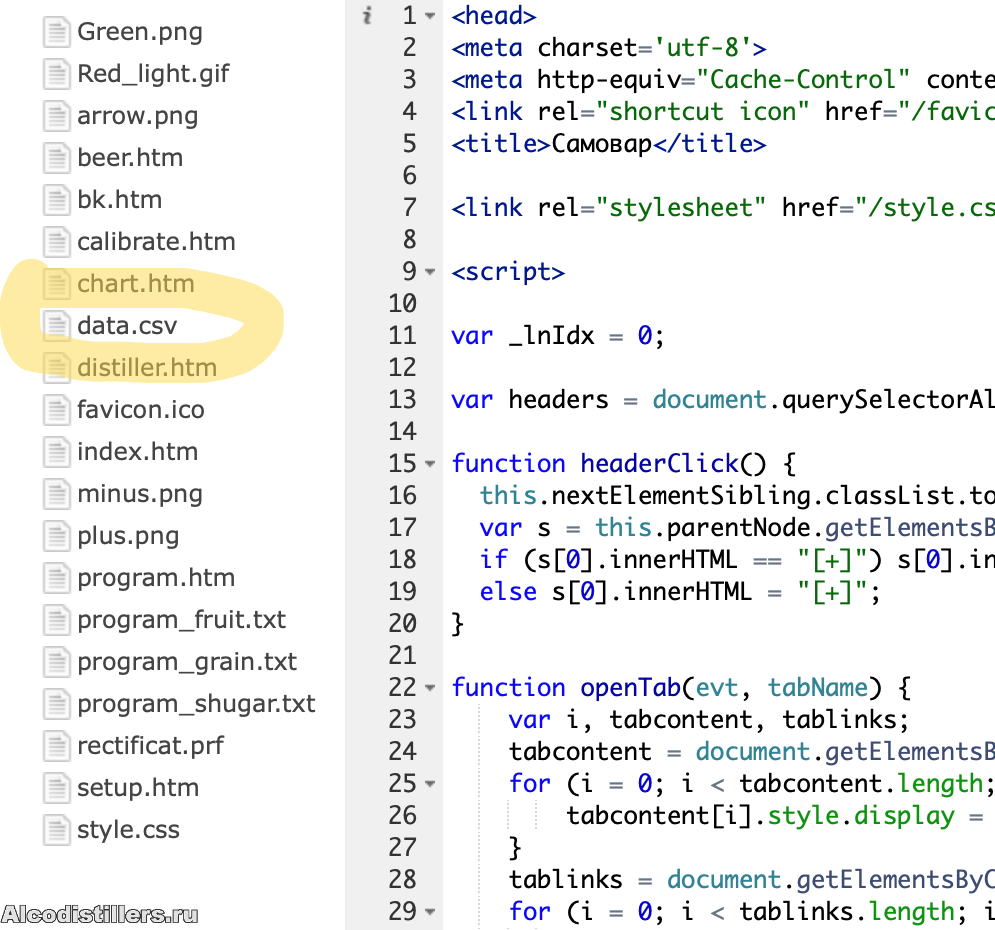
Task: Fold the for loop on line 29
Action: pos(430,912)
